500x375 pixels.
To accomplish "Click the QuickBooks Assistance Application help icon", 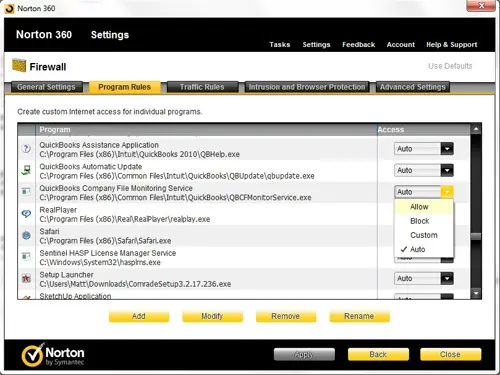I will coord(26,149).
